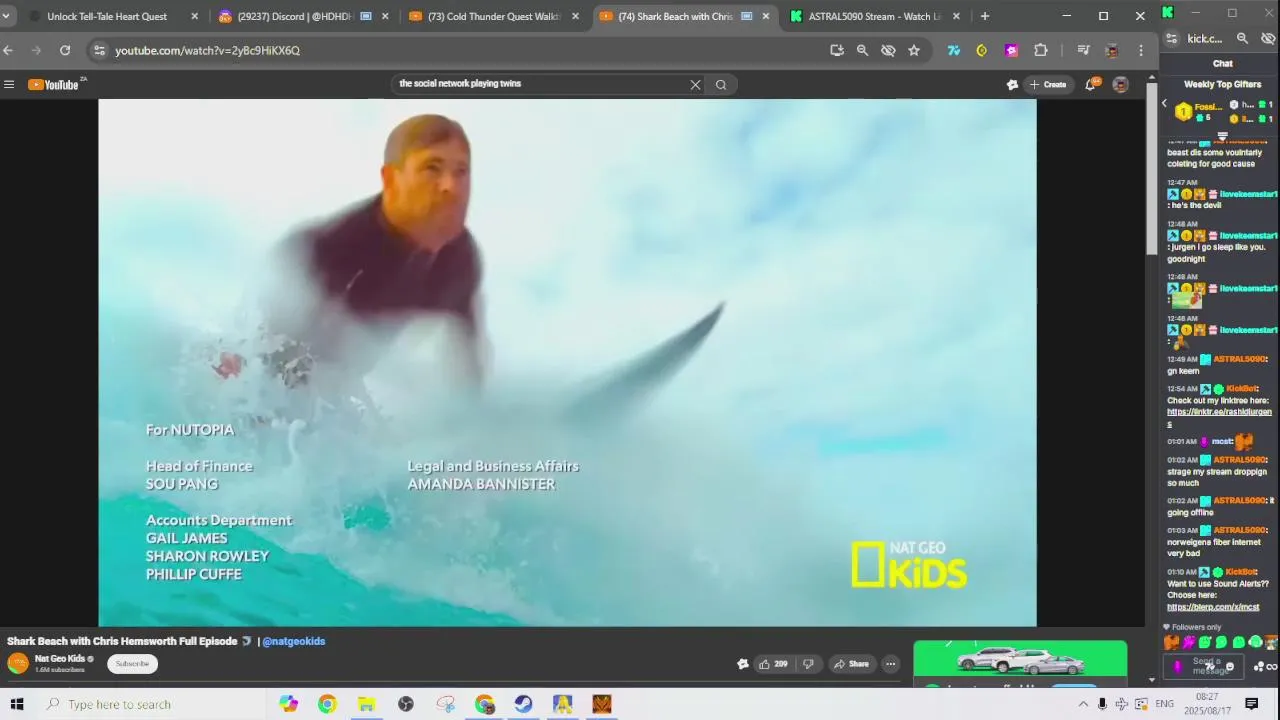Toggle the microphone tray icon

click(1102, 704)
